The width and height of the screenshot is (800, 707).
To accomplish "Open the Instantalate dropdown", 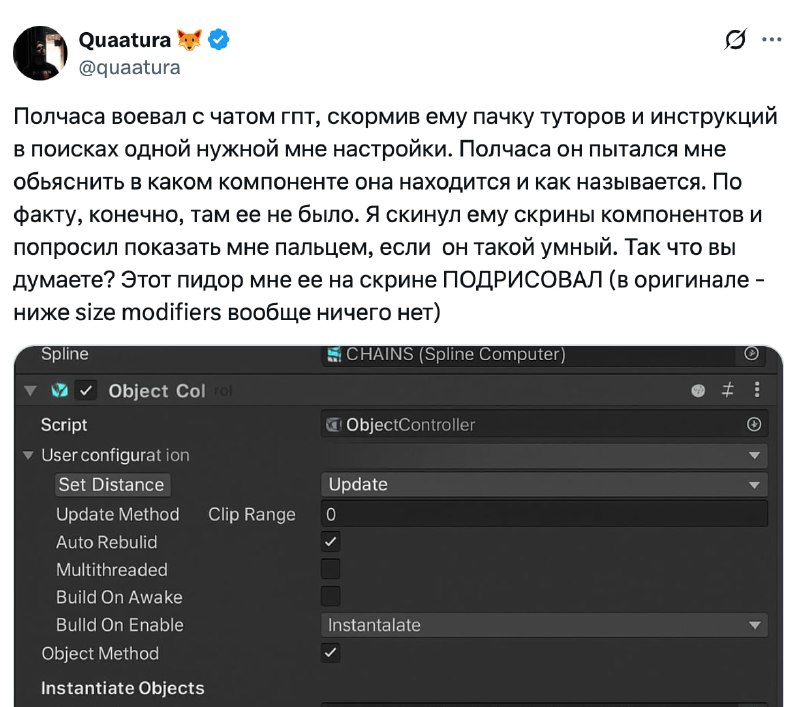I will (x=544, y=625).
